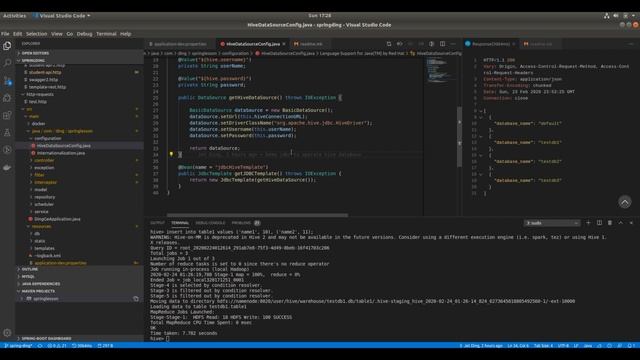
Task: Open the File menu
Action: point(5,34)
